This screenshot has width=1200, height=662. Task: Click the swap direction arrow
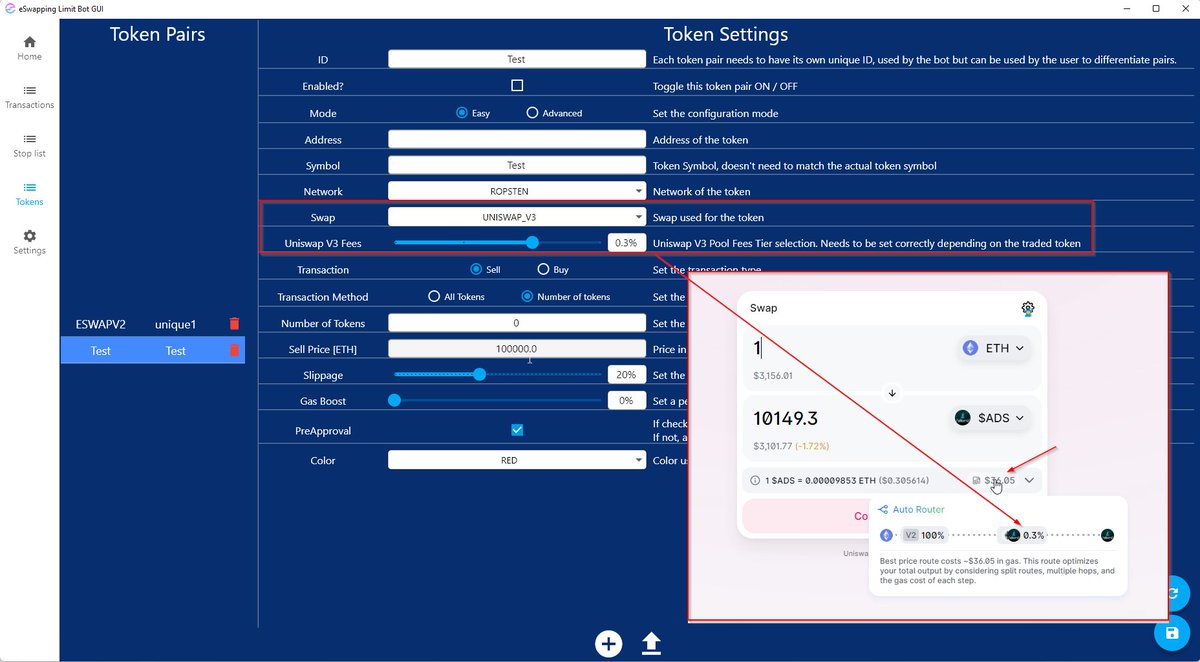point(892,393)
